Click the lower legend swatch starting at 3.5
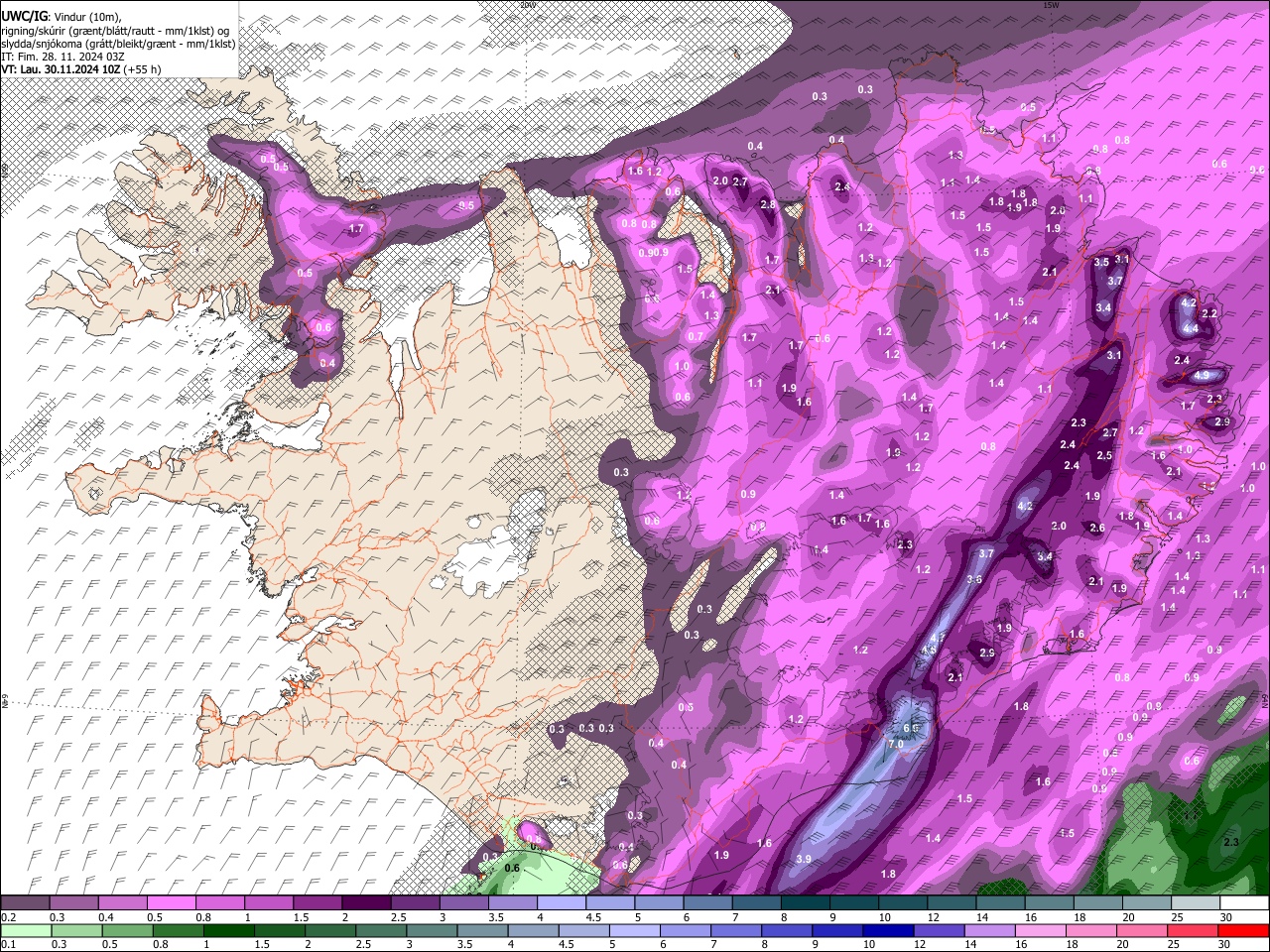Screen dimensions: 1270x952 [483, 931]
